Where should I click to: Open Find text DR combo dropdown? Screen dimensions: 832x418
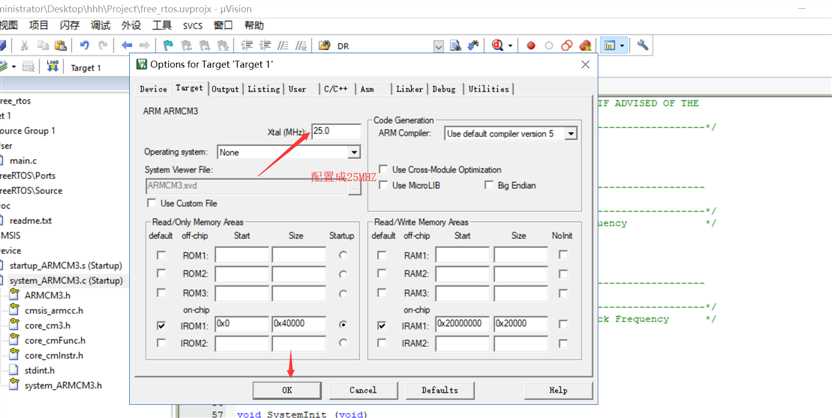pyautogui.click(x=438, y=46)
